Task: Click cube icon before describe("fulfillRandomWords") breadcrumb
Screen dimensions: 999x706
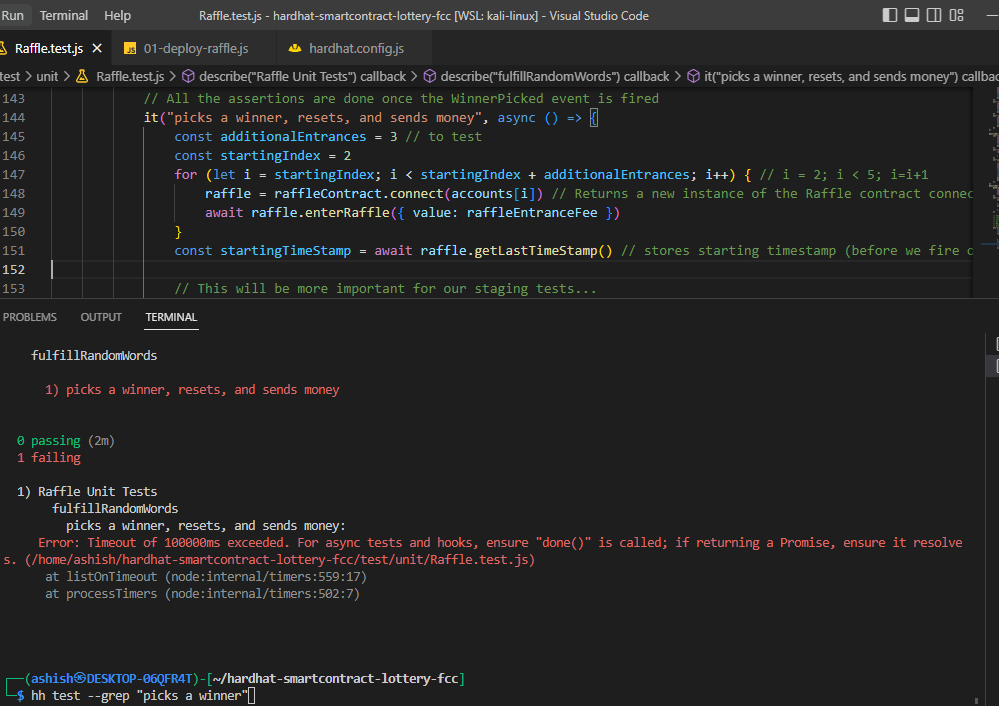Action: (x=430, y=76)
